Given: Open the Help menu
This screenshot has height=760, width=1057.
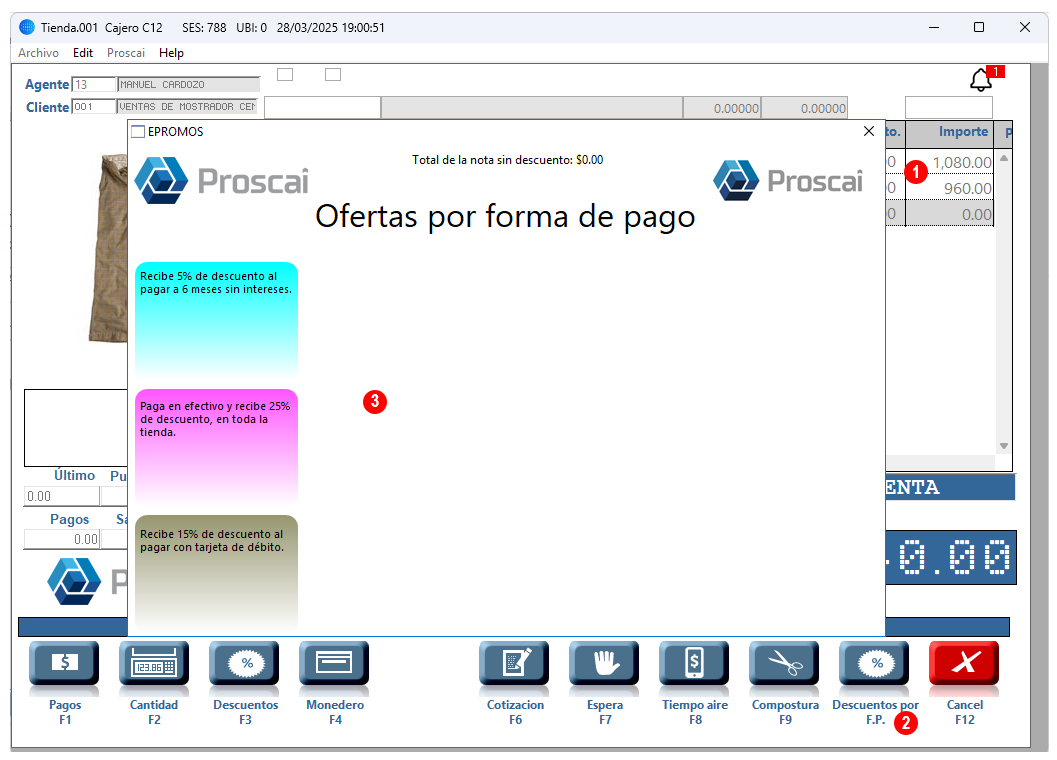Looking at the screenshot, I should pyautogui.click(x=171, y=53).
